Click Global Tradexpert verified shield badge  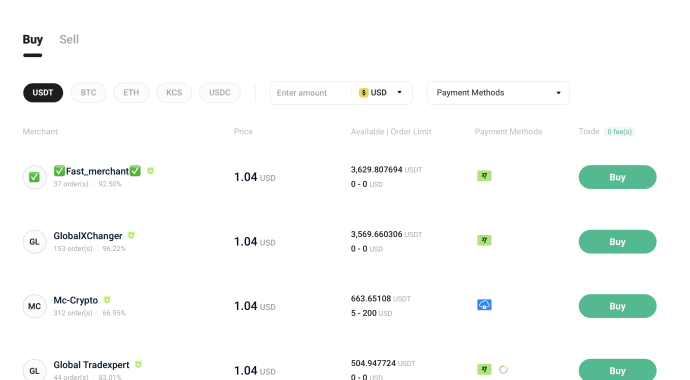point(138,365)
